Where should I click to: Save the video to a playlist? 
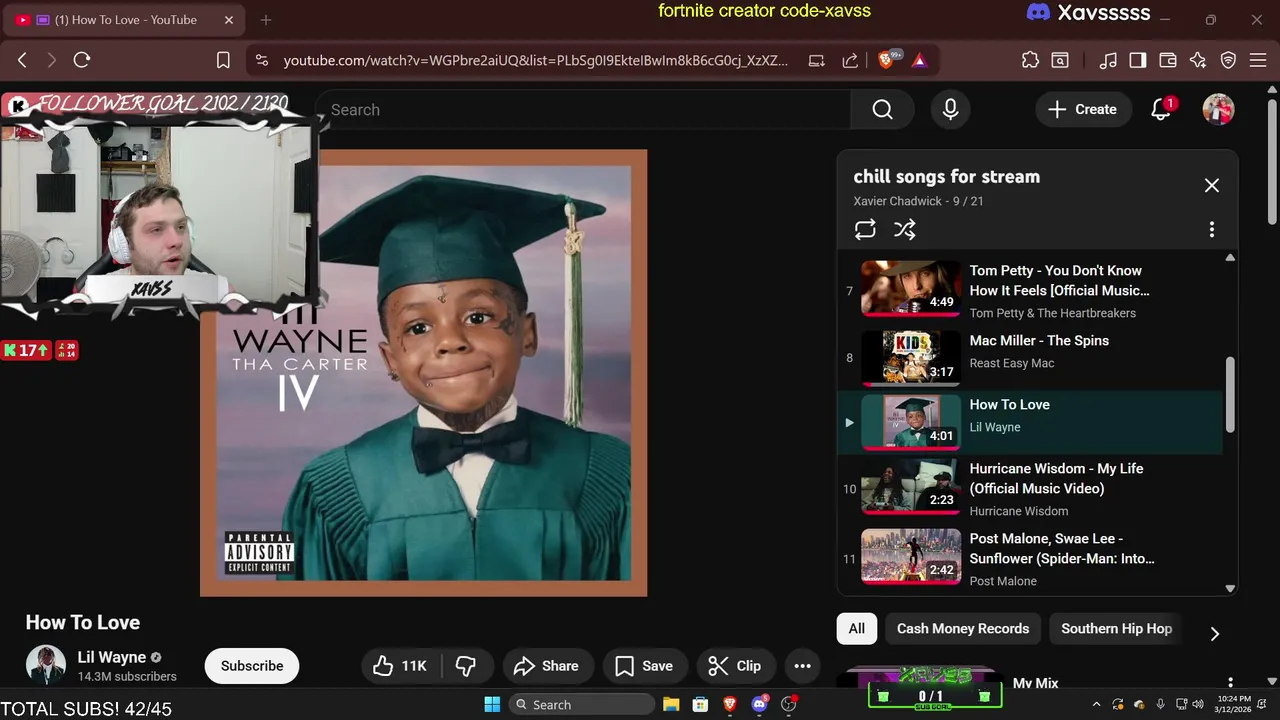pos(644,666)
